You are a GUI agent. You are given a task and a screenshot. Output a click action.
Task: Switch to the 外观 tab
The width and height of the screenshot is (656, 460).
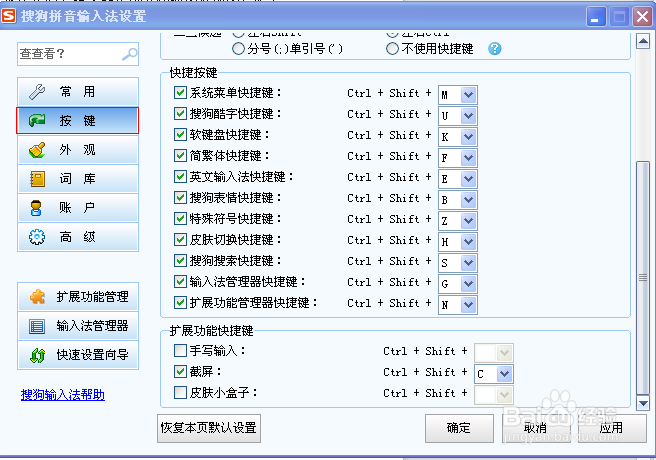[78, 150]
